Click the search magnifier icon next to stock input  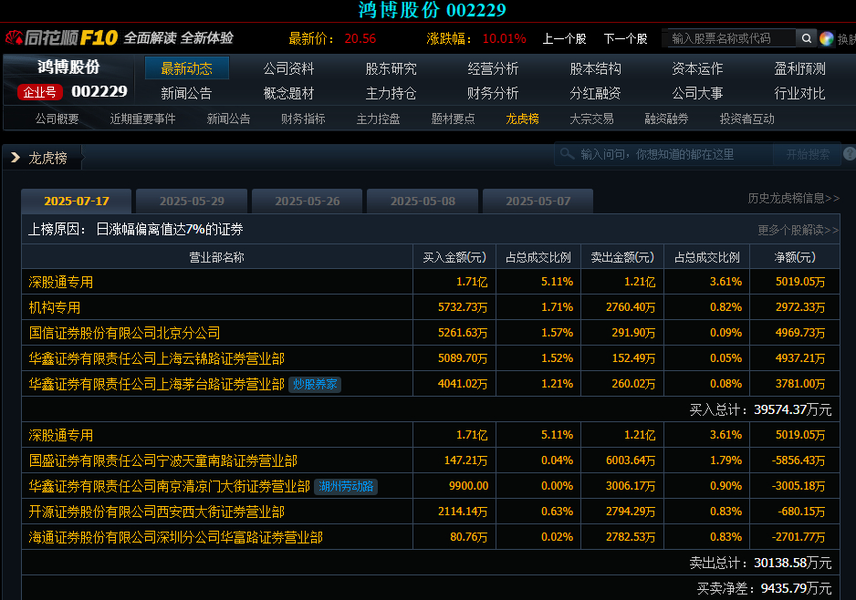[806, 38]
